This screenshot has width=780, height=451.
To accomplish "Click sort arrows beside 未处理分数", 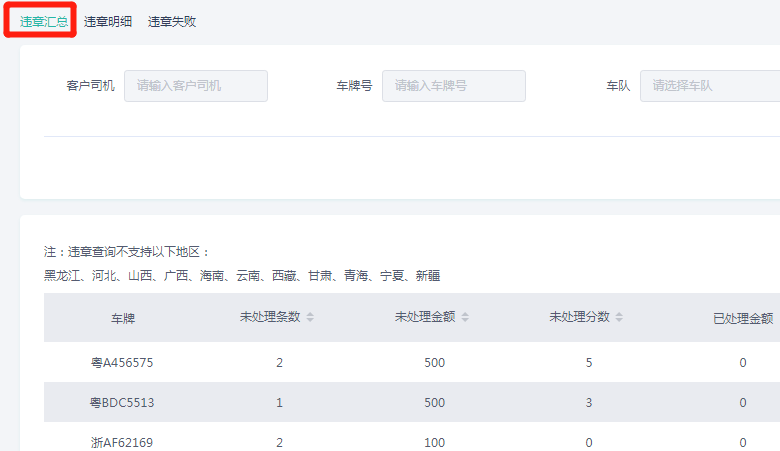I will 619,317.
